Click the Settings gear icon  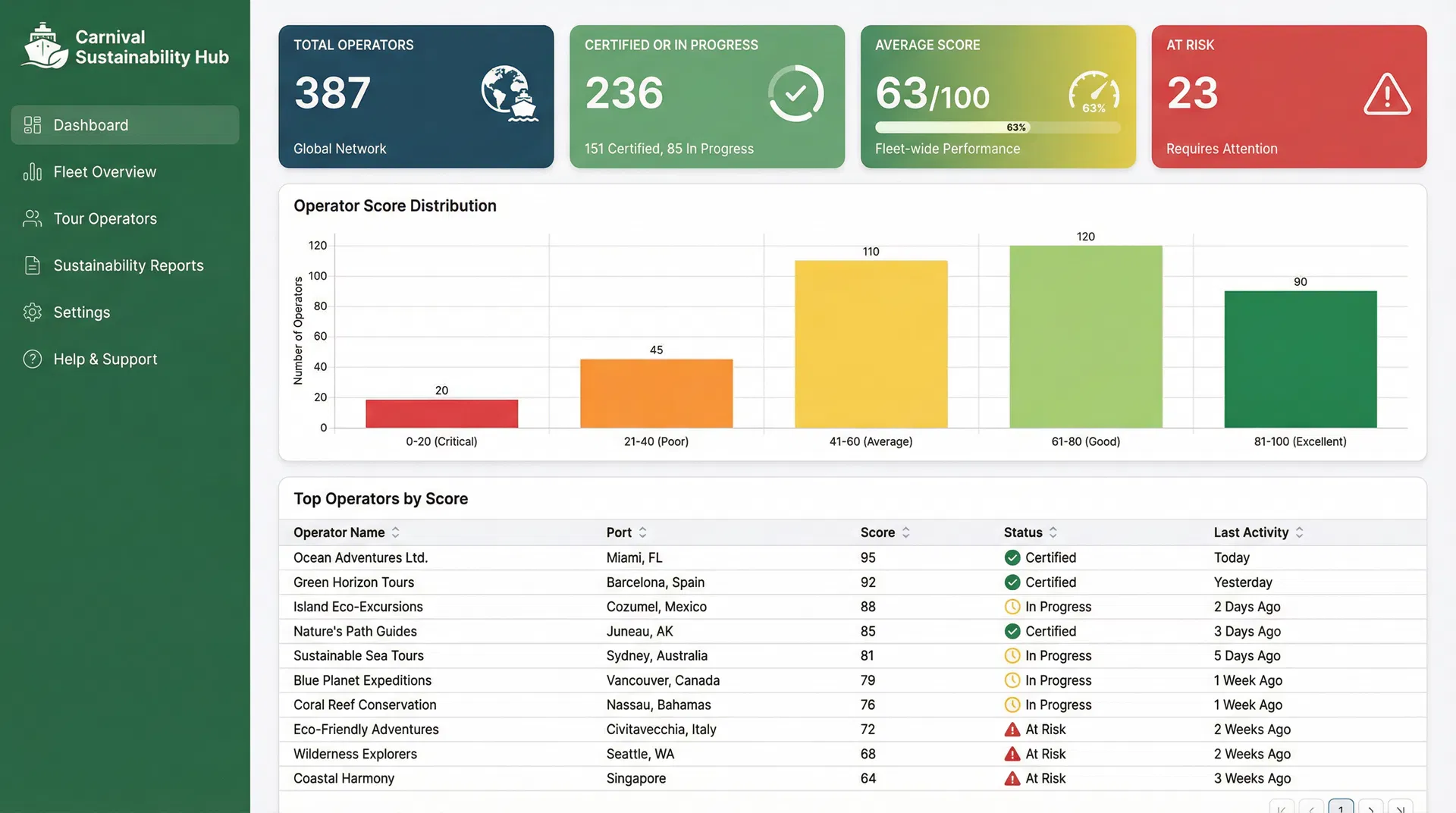coord(32,312)
